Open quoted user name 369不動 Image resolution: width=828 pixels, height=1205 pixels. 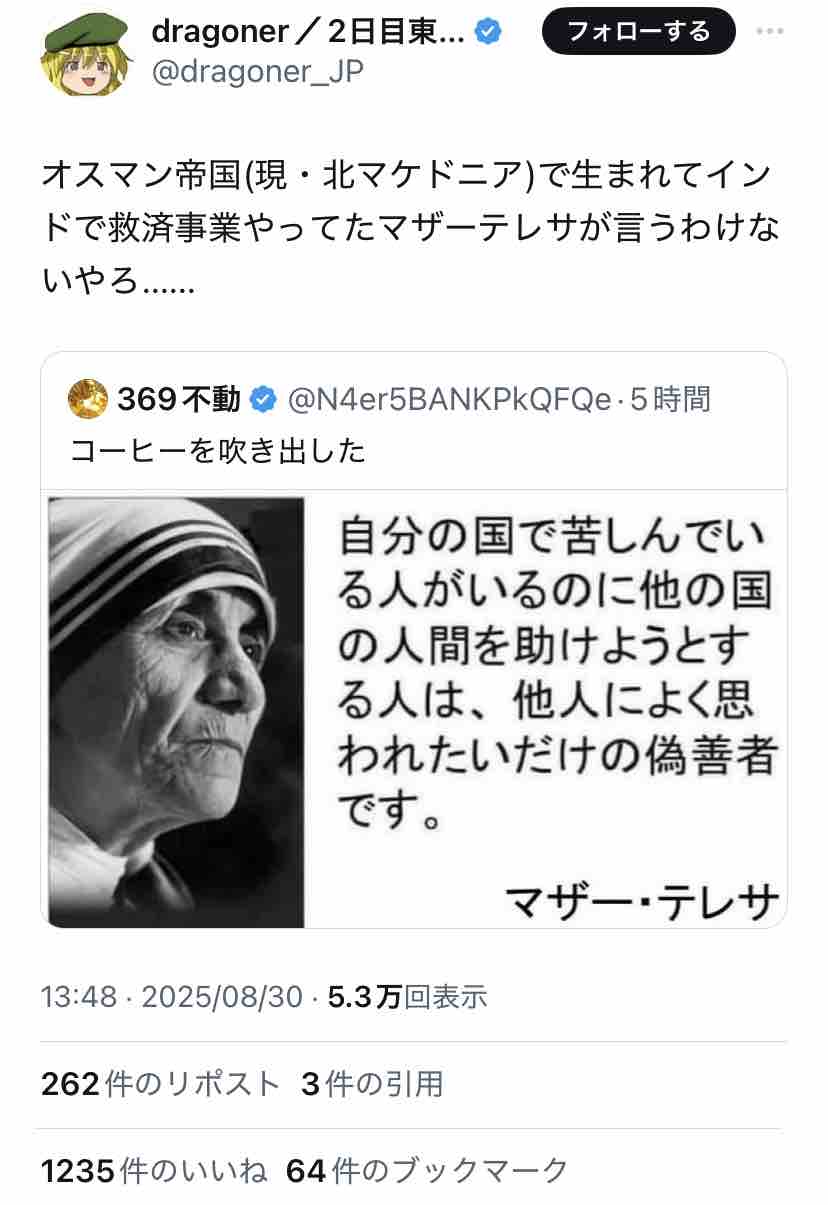pyautogui.click(x=179, y=400)
